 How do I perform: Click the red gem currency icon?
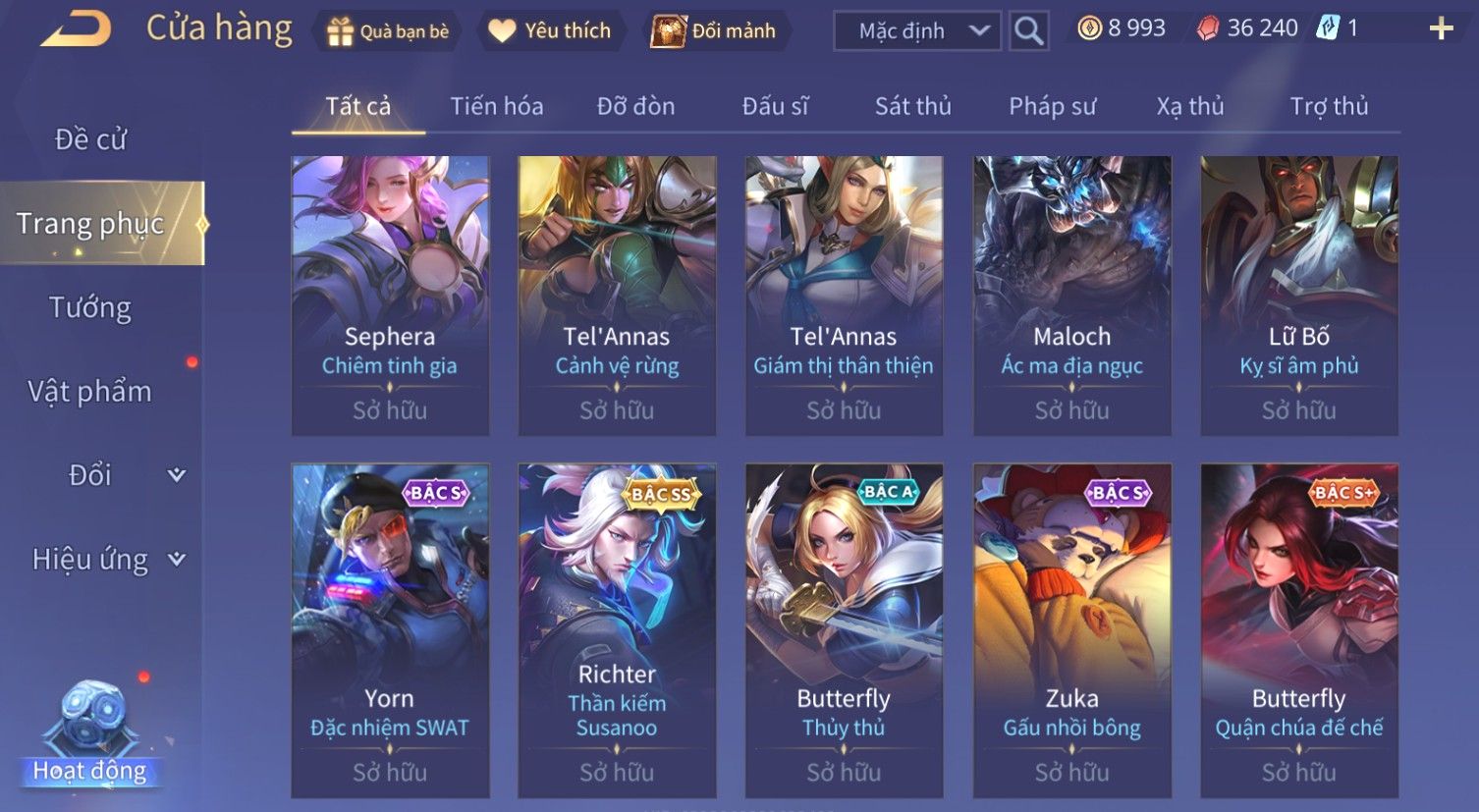point(1207,28)
